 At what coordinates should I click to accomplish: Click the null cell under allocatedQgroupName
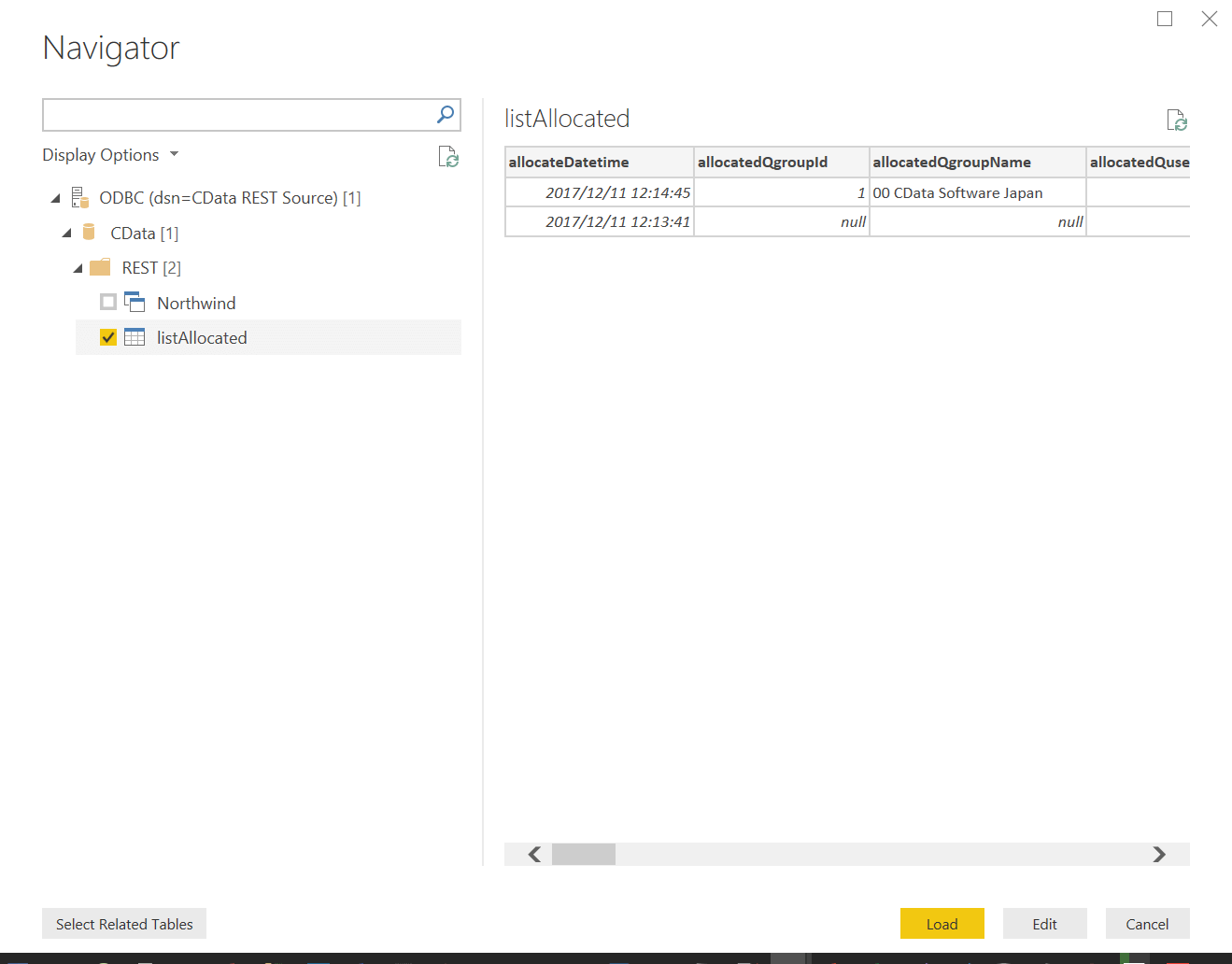pos(978,221)
